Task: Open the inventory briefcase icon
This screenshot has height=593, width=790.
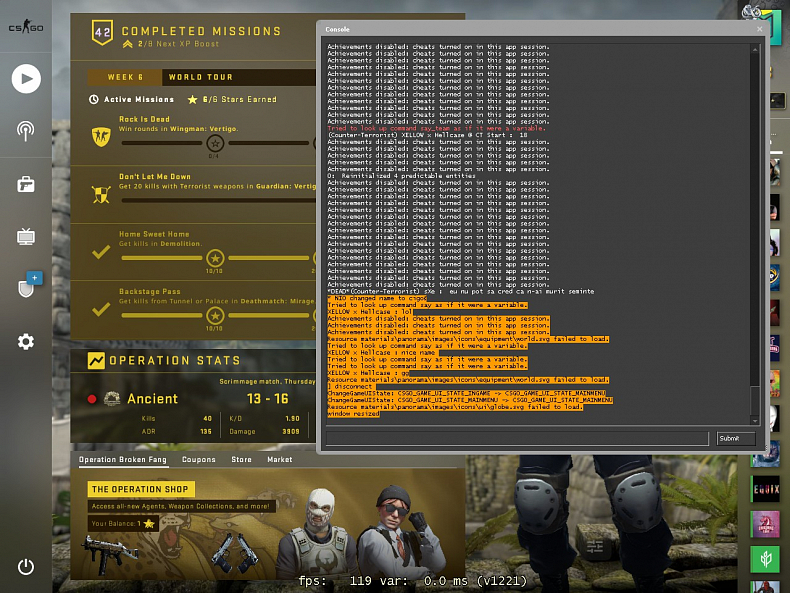Action: click(26, 184)
